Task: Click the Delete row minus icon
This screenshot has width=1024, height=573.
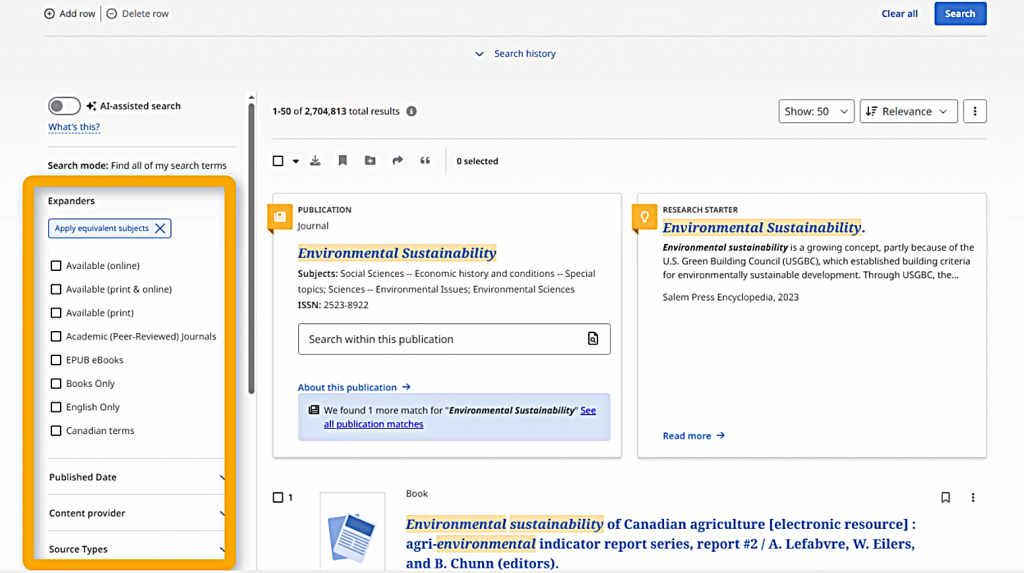Action: coord(112,14)
